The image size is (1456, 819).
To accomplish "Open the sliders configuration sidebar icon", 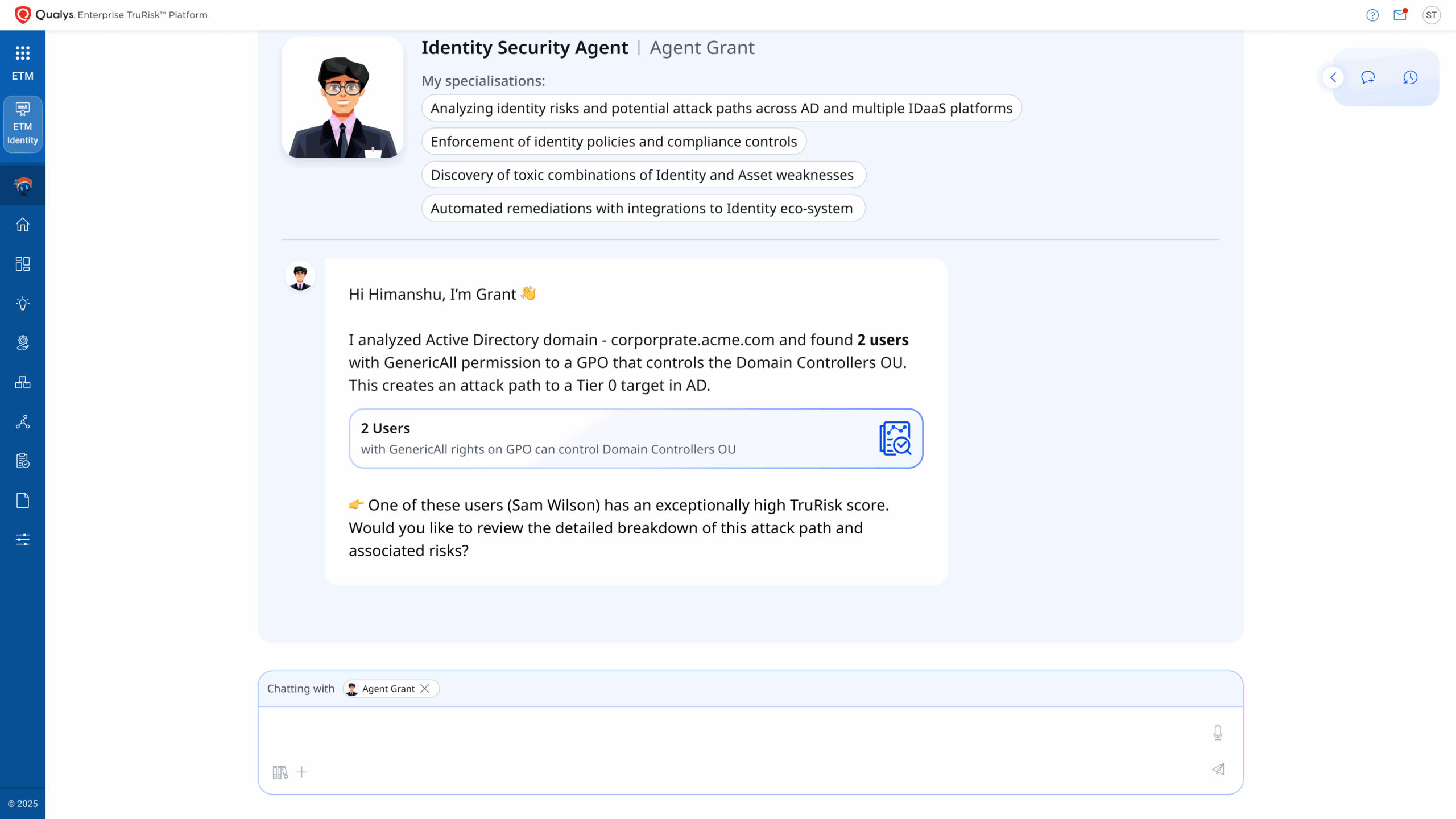I will tap(23, 540).
